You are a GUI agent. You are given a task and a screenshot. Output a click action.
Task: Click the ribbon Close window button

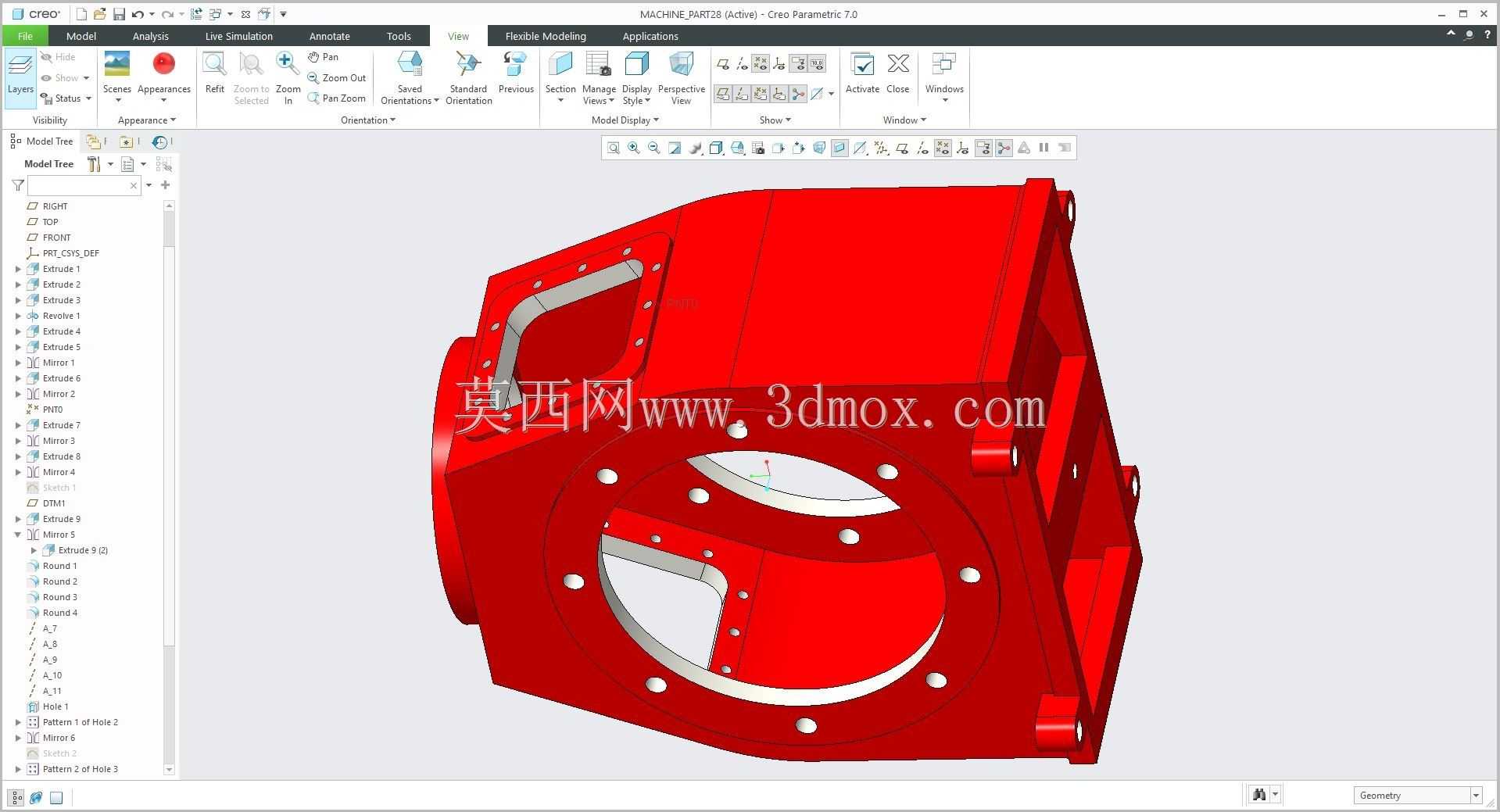[x=897, y=74]
